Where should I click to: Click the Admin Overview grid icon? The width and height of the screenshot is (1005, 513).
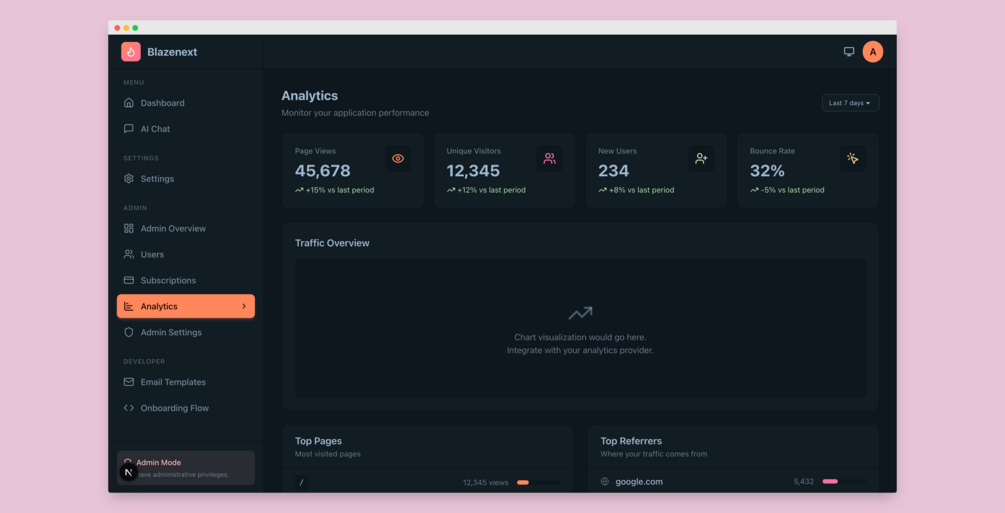coord(129,228)
